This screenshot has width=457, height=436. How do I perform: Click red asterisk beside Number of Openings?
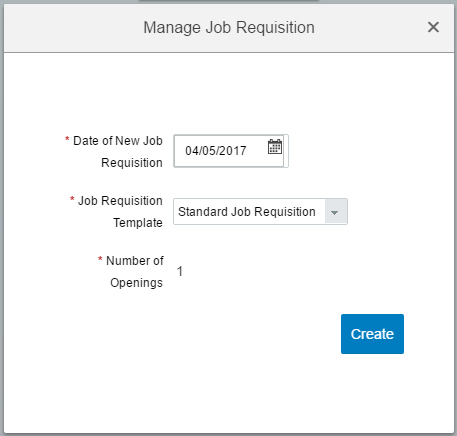[x=100, y=259]
